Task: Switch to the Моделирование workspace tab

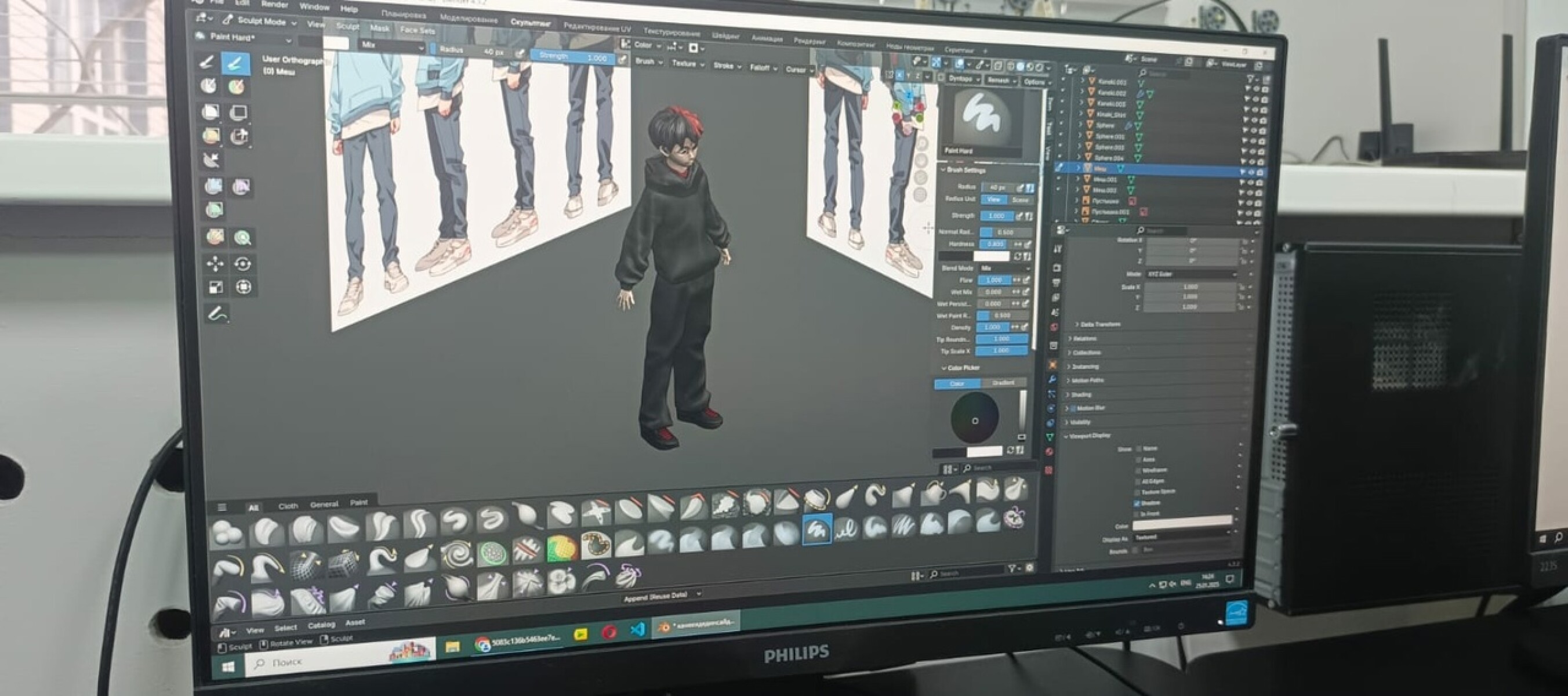Action: (469, 19)
